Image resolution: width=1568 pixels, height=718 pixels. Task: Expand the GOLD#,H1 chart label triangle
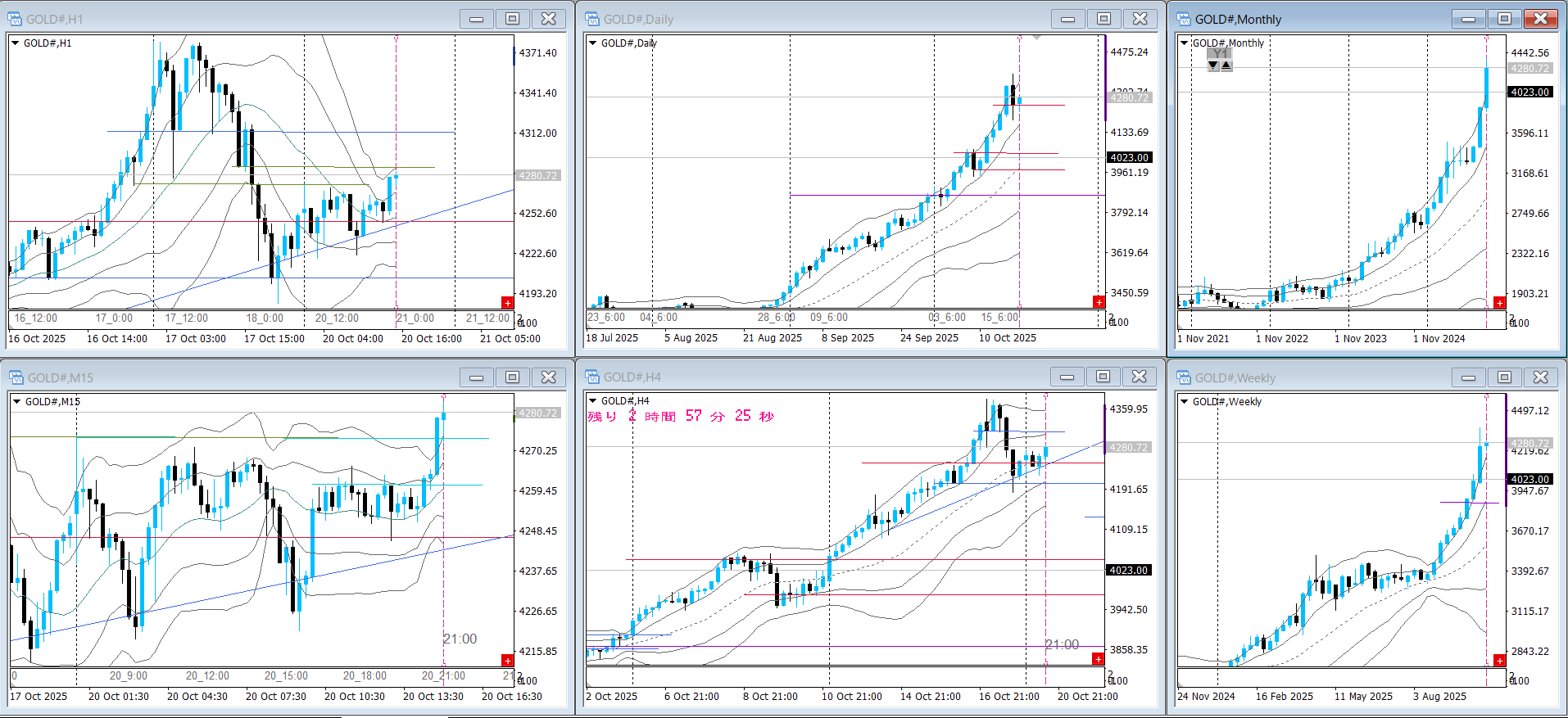(x=16, y=43)
